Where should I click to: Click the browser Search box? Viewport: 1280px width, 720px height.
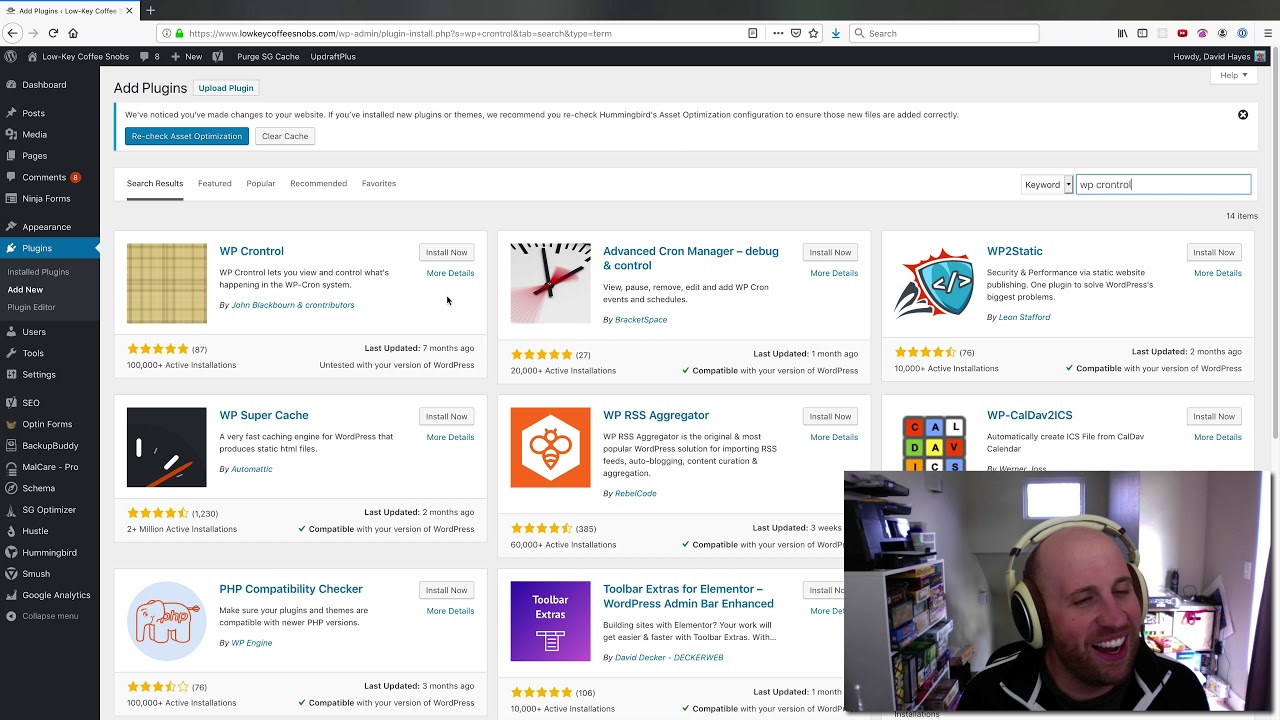944,33
